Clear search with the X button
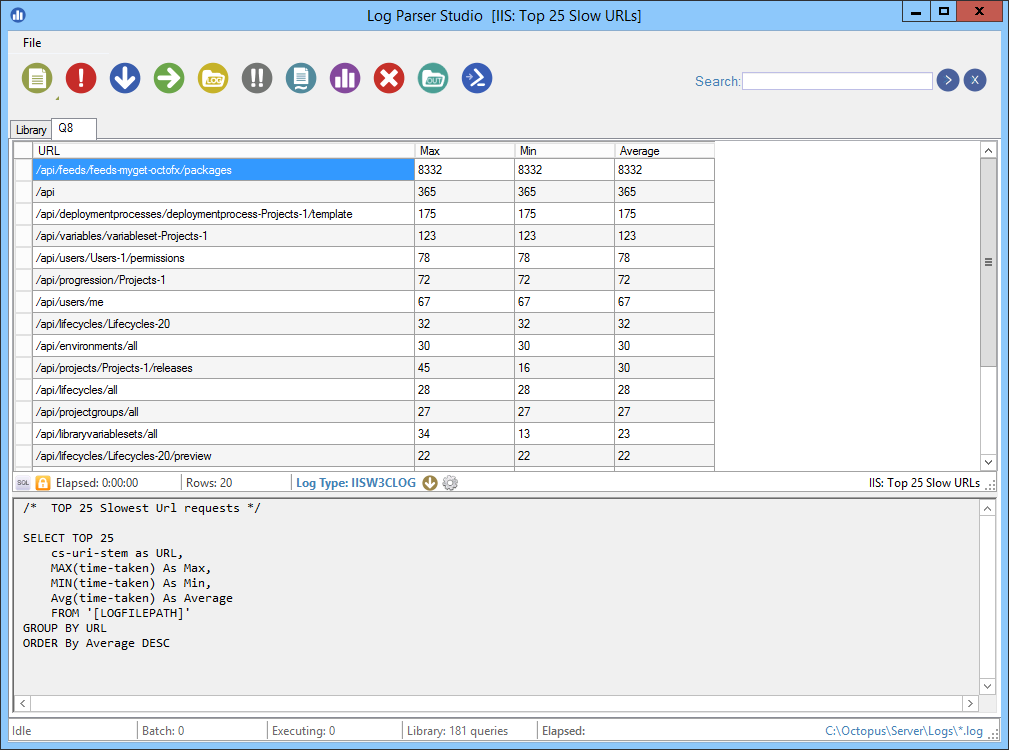 click(975, 81)
